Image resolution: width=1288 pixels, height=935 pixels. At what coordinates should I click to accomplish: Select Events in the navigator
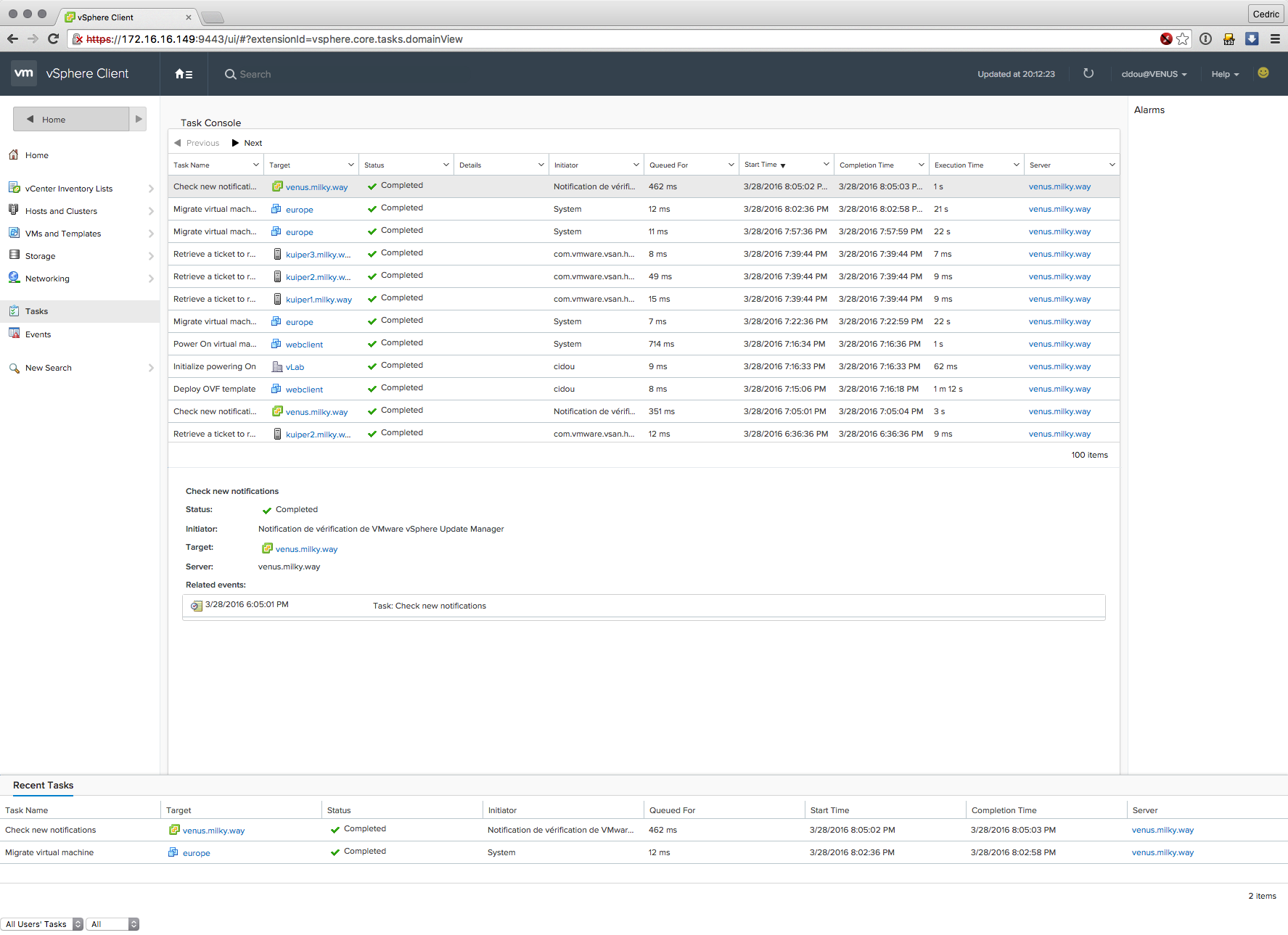click(x=38, y=334)
